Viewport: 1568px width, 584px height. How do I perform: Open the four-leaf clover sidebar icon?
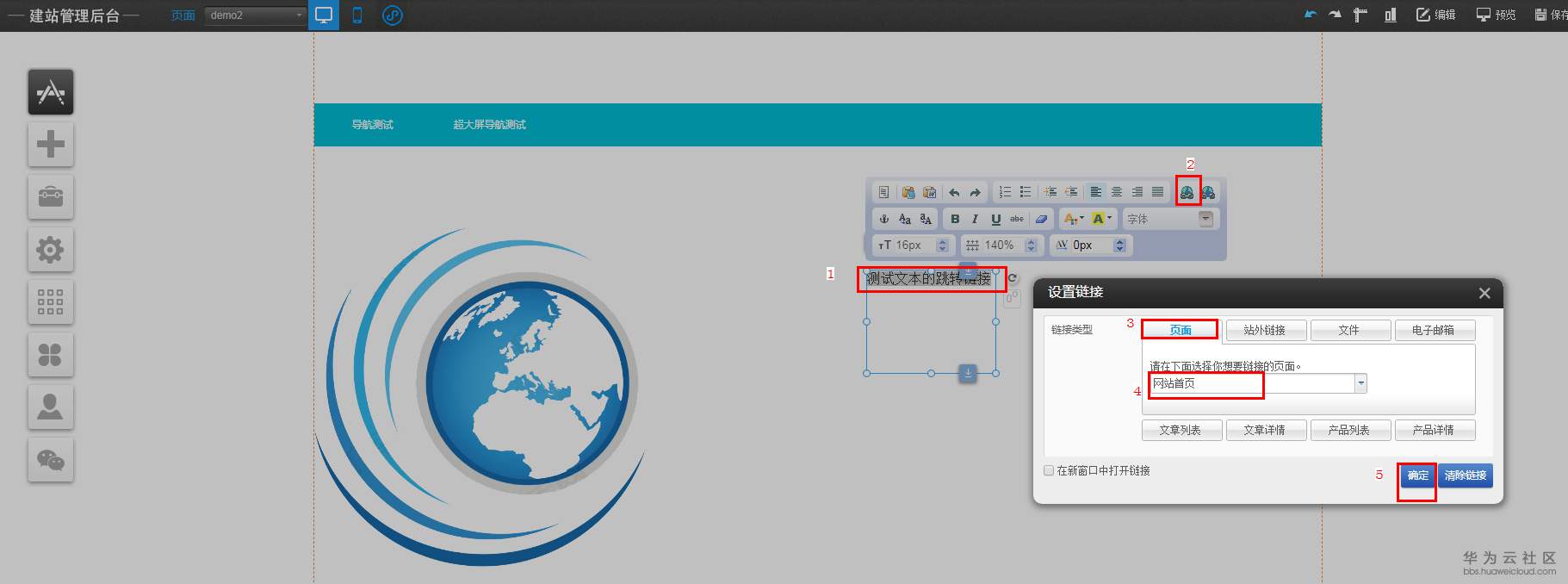pyautogui.click(x=51, y=355)
